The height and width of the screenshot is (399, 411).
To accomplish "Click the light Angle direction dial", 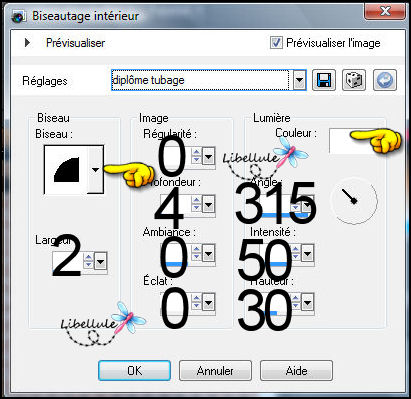I will click(354, 200).
